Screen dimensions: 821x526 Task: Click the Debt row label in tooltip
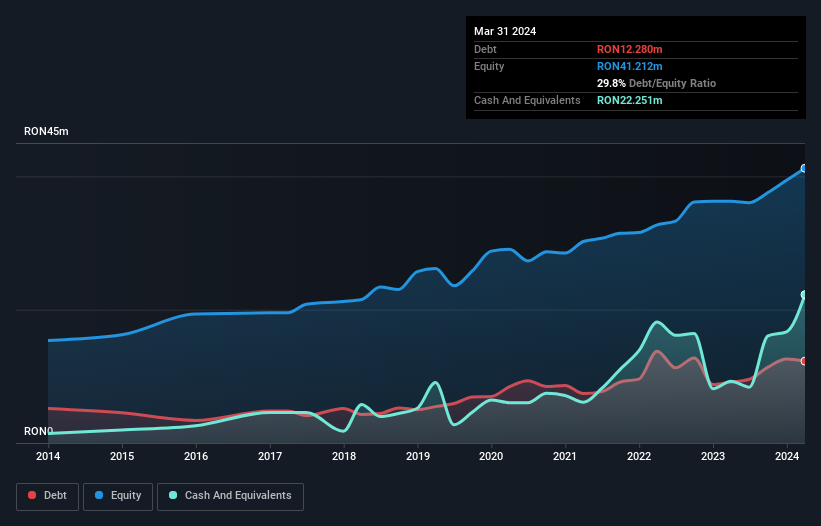tap(485, 49)
